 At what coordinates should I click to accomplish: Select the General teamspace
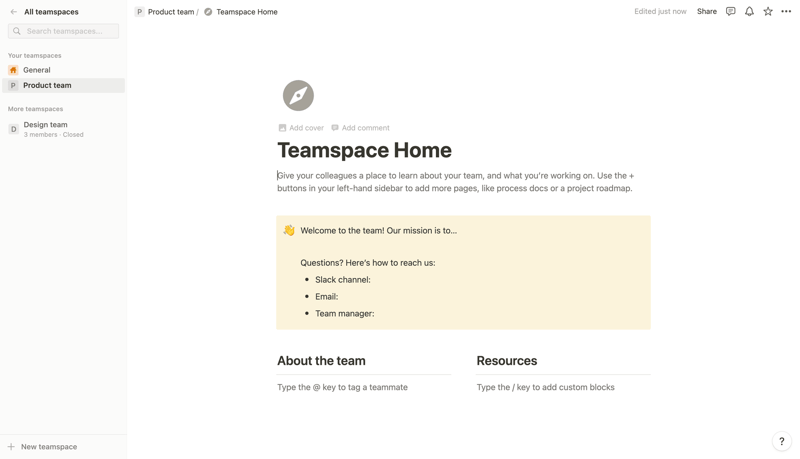tap(64, 70)
